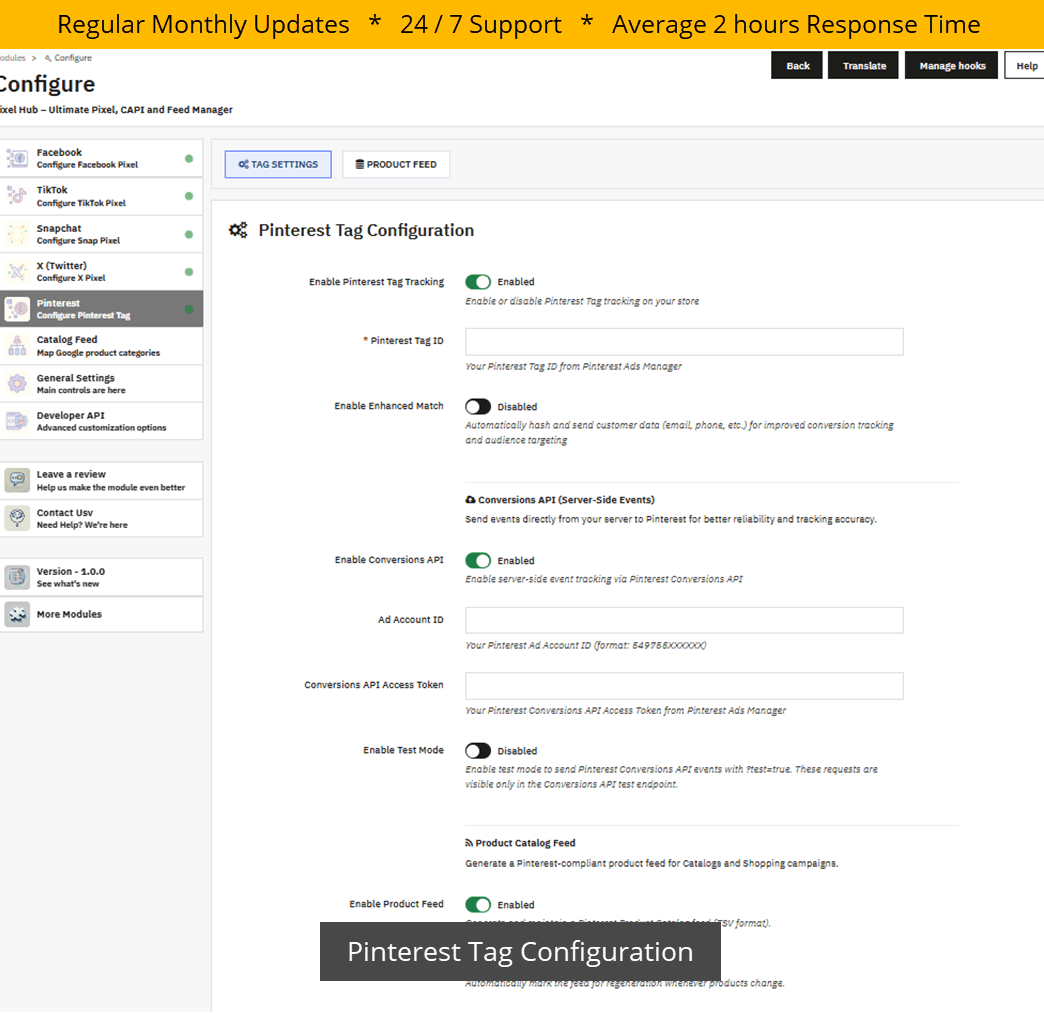Image resolution: width=1044 pixels, height=1013 pixels.
Task: Click the Developer API sidebar icon
Action: (x=17, y=422)
